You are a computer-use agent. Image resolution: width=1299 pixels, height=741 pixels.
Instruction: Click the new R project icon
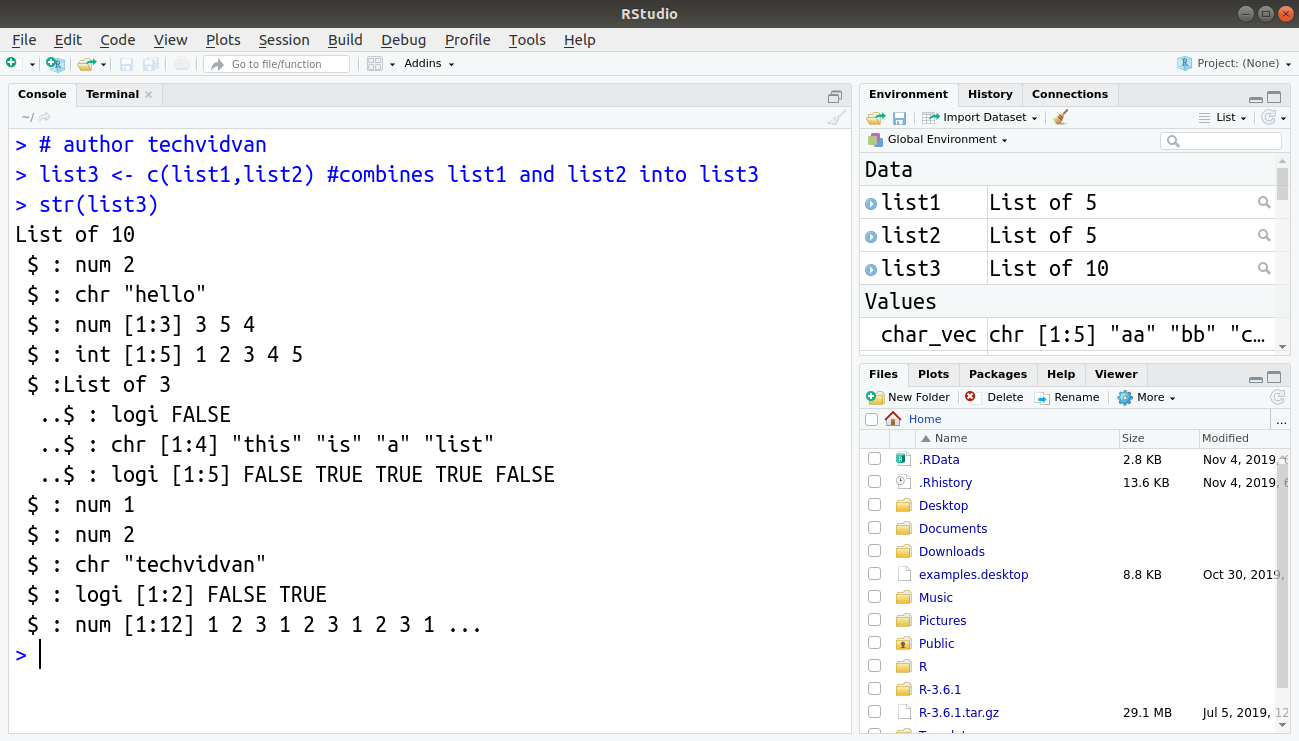56,63
